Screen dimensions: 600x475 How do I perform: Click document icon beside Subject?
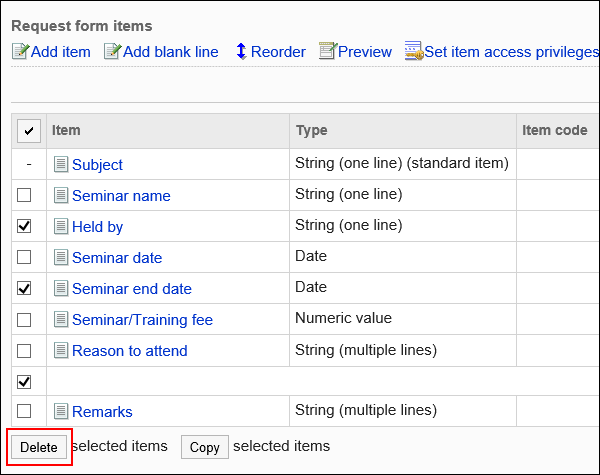tap(61, 165)
